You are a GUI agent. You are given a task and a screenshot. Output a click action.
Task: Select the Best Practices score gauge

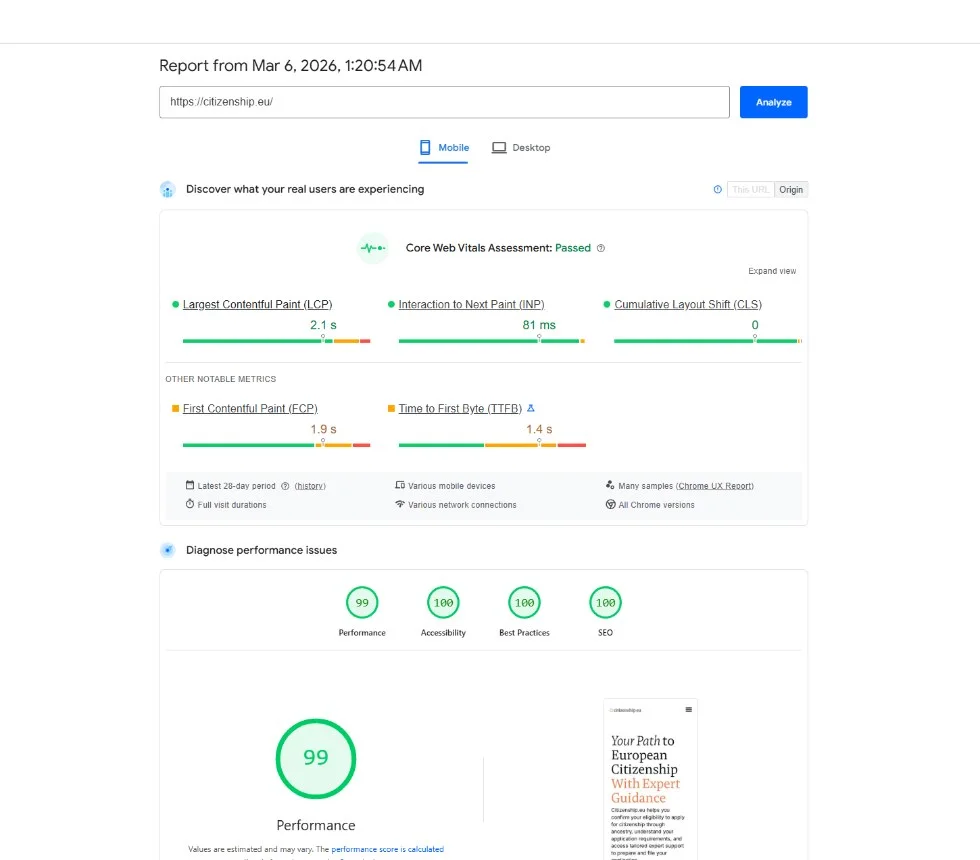[x=524, y=603]
